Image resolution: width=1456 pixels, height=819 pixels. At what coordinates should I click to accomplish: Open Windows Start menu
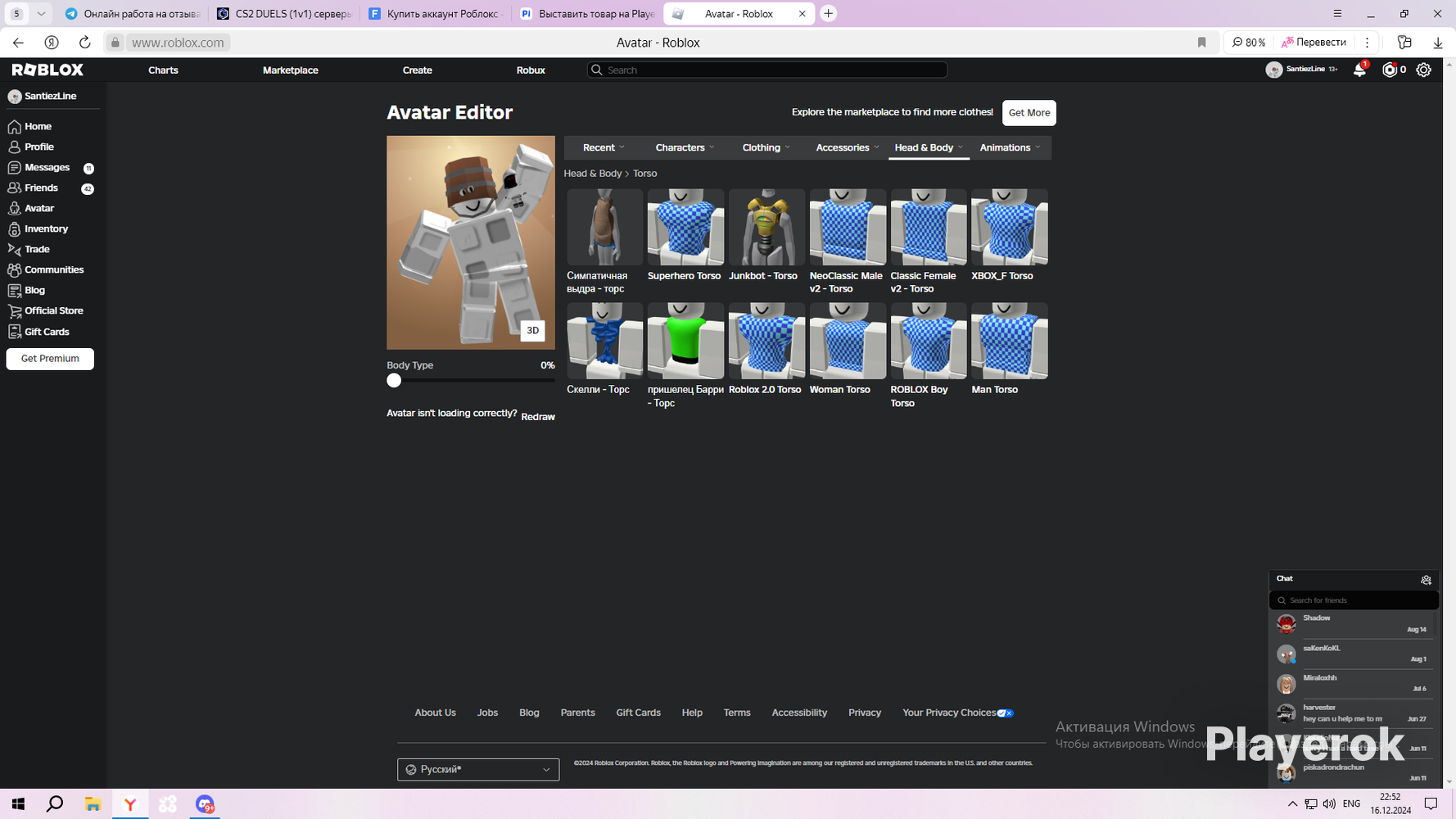(18, 804)
